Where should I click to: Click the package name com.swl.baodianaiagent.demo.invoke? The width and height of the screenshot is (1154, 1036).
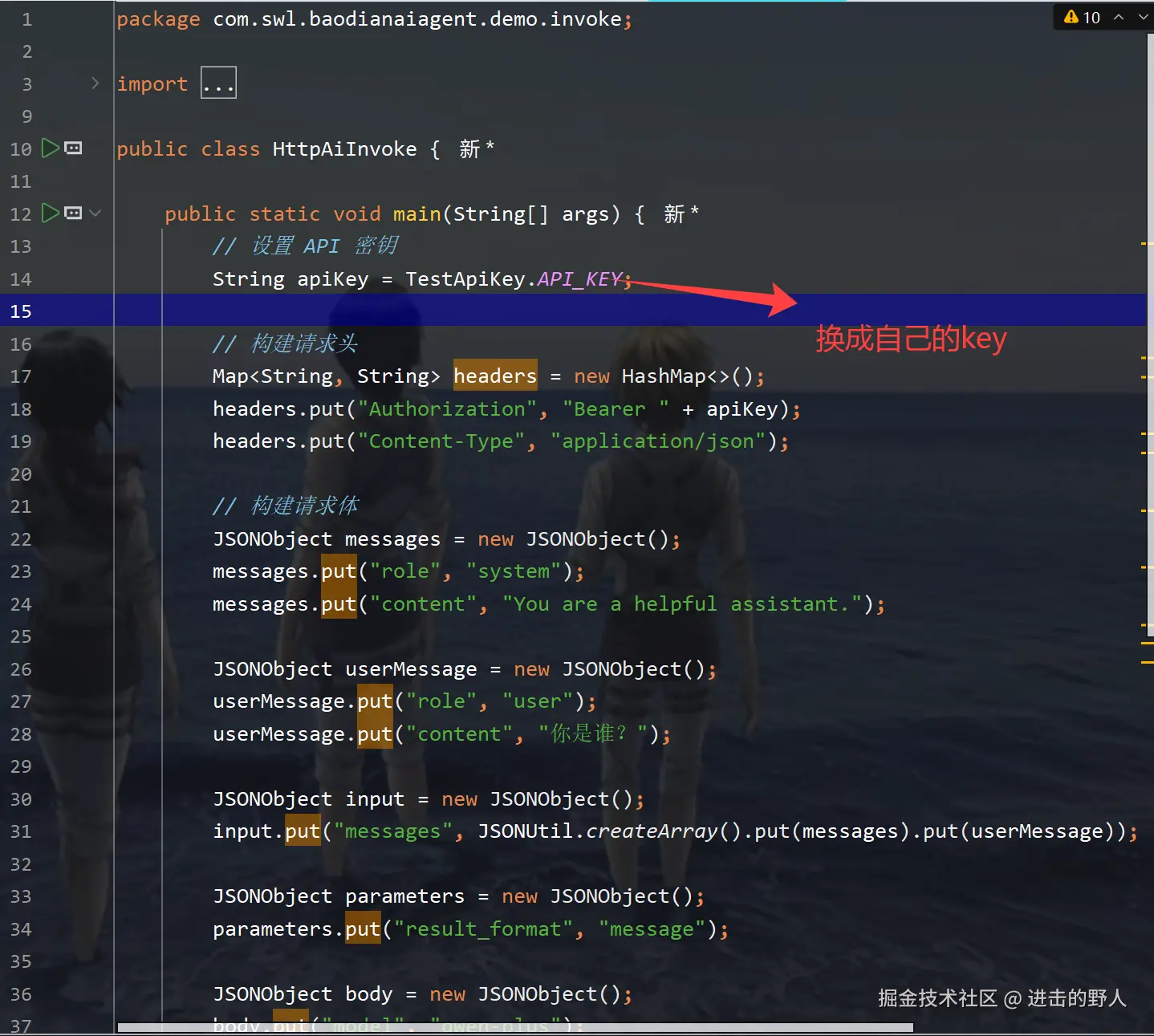tap(416, 19)
